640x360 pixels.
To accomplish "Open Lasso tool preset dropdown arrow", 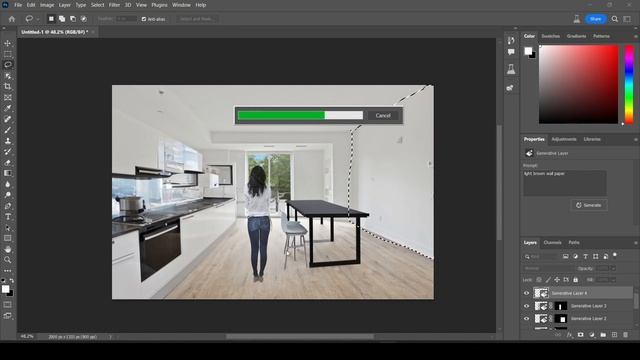I will [x=38, y=19].
